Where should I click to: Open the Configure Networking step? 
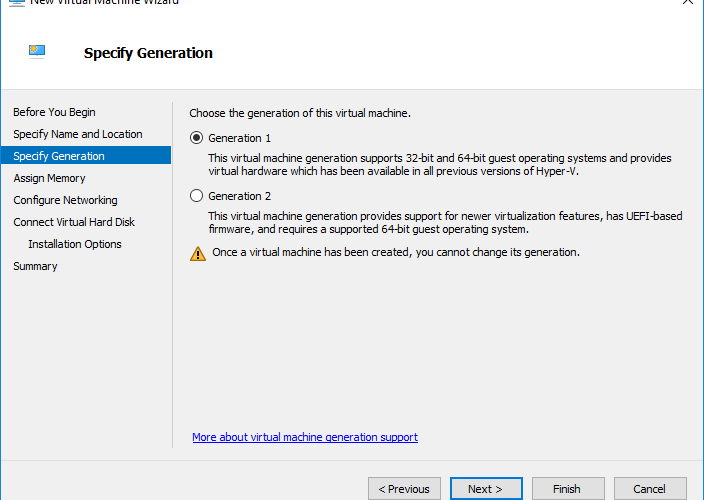66,200
